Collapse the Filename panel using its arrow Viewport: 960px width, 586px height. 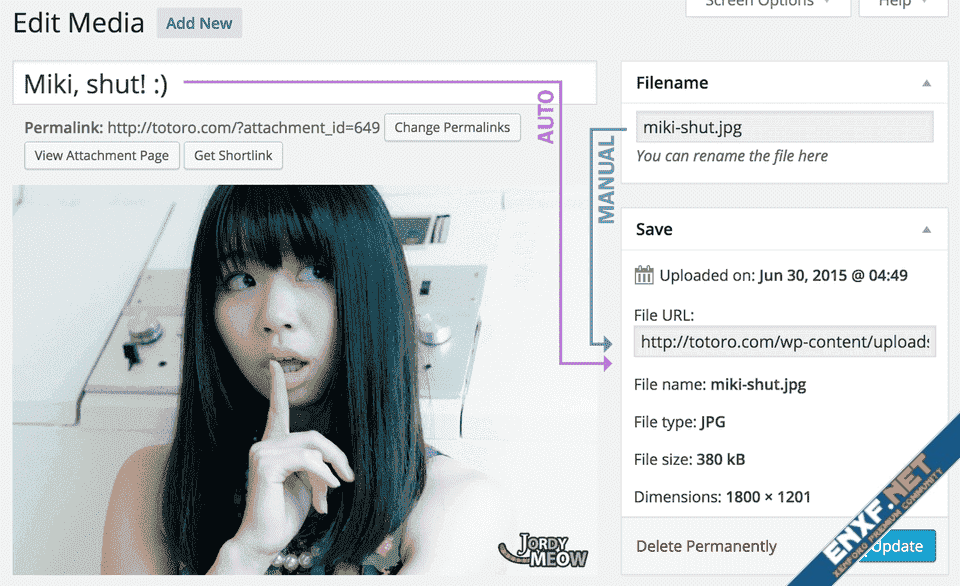coord(927,84)
